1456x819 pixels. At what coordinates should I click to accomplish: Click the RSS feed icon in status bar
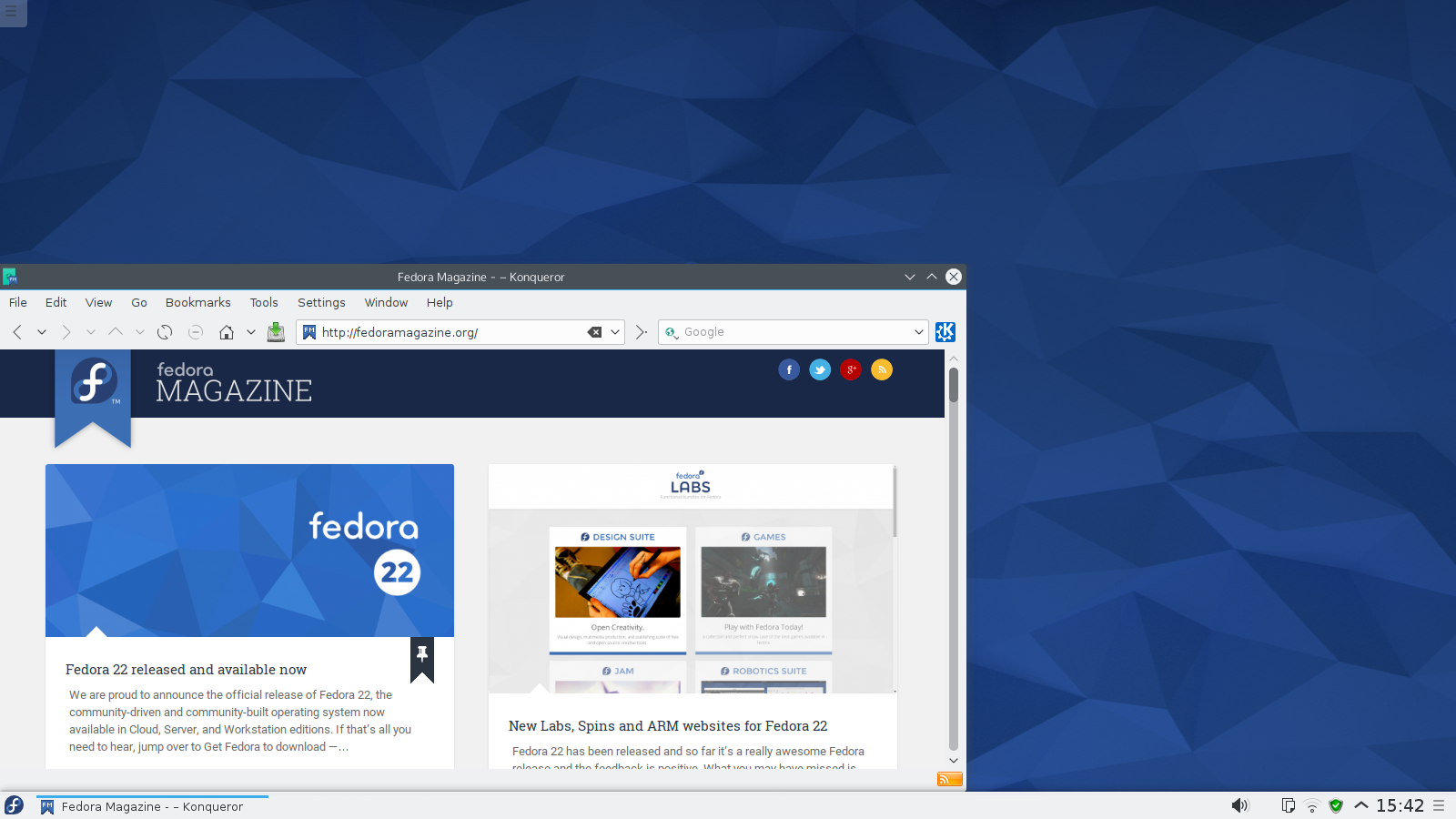[x=950, y=779]
